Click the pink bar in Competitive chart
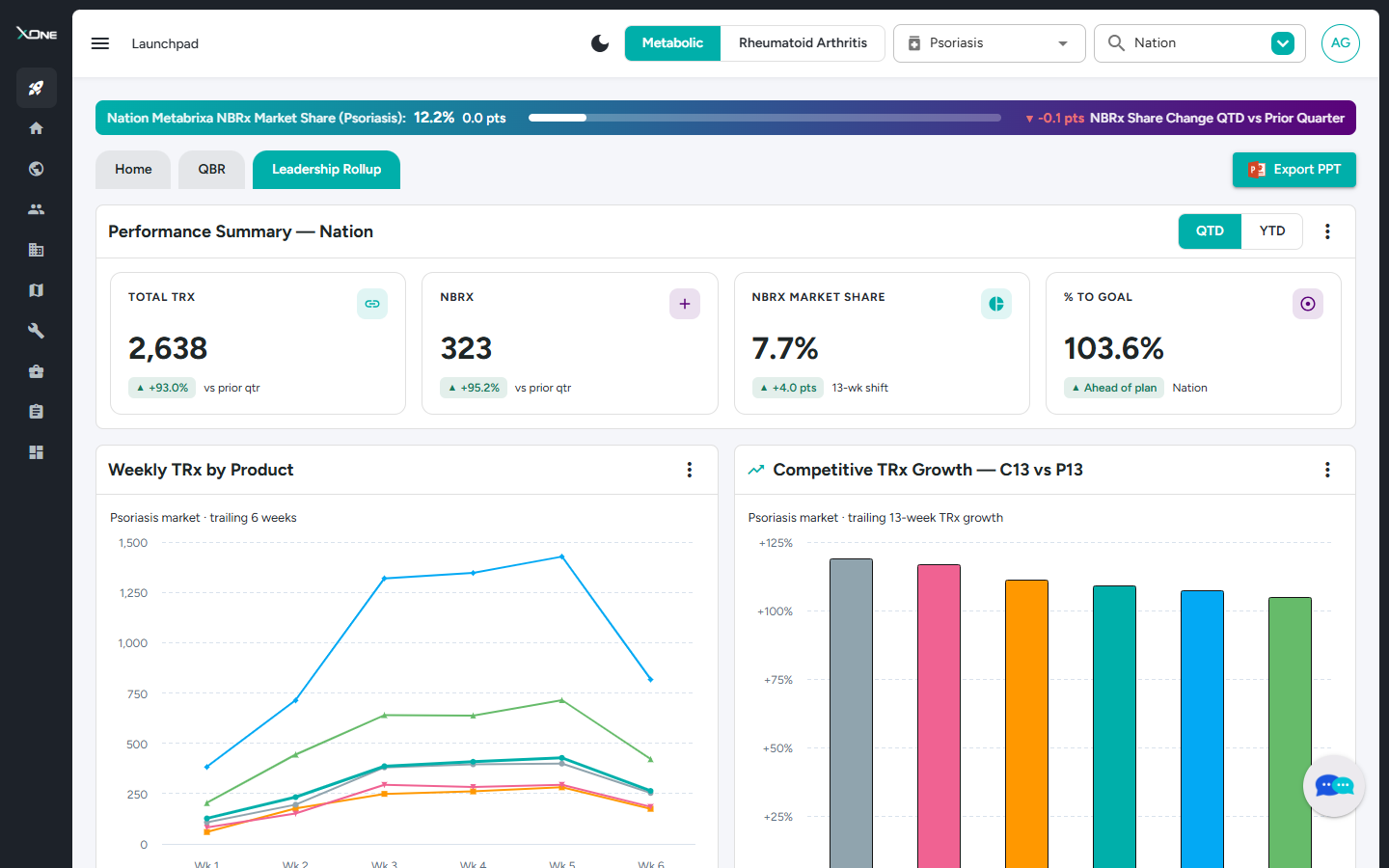The image size is (1389, 868). click(939, 717)
